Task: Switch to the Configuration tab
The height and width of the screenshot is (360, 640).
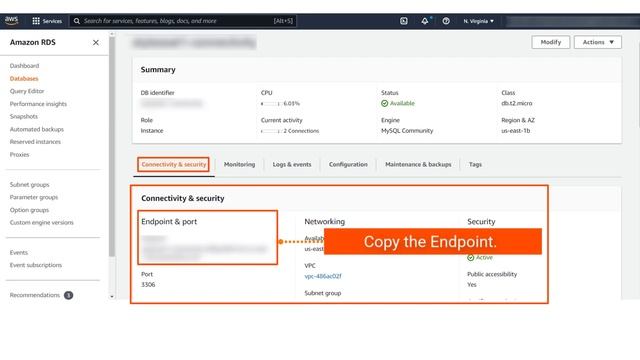Action: [x=348, y=164]
